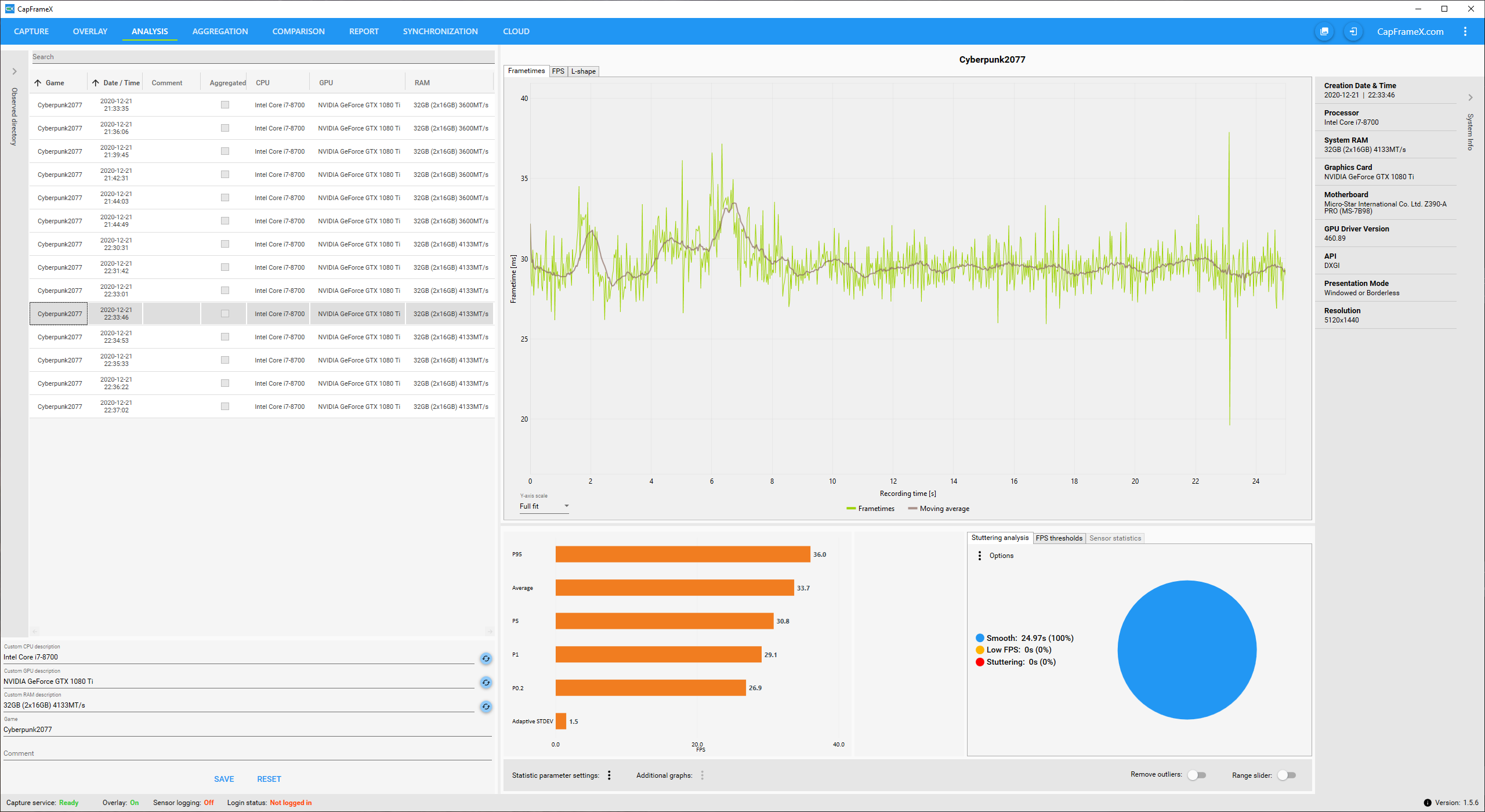Click the login icon in top bar
This screenshot has width=1485, height=812.
1353,31
